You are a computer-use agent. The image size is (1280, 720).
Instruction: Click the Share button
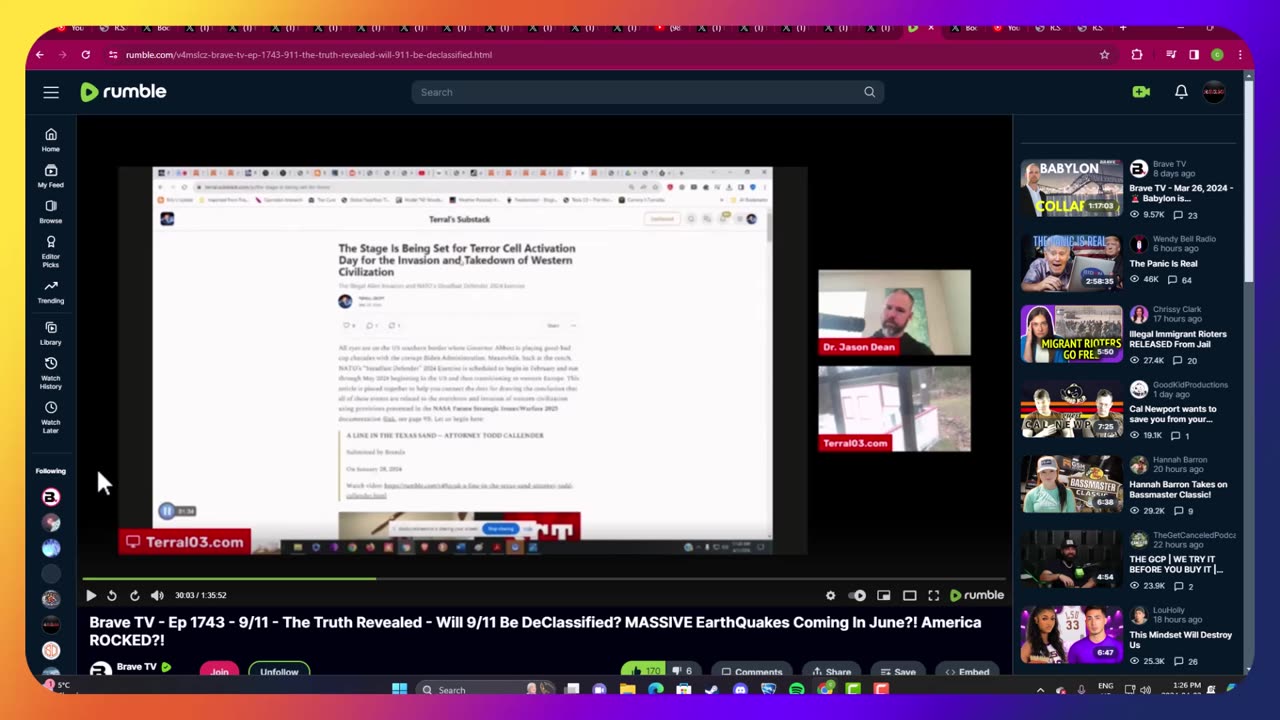click(832, 671)
